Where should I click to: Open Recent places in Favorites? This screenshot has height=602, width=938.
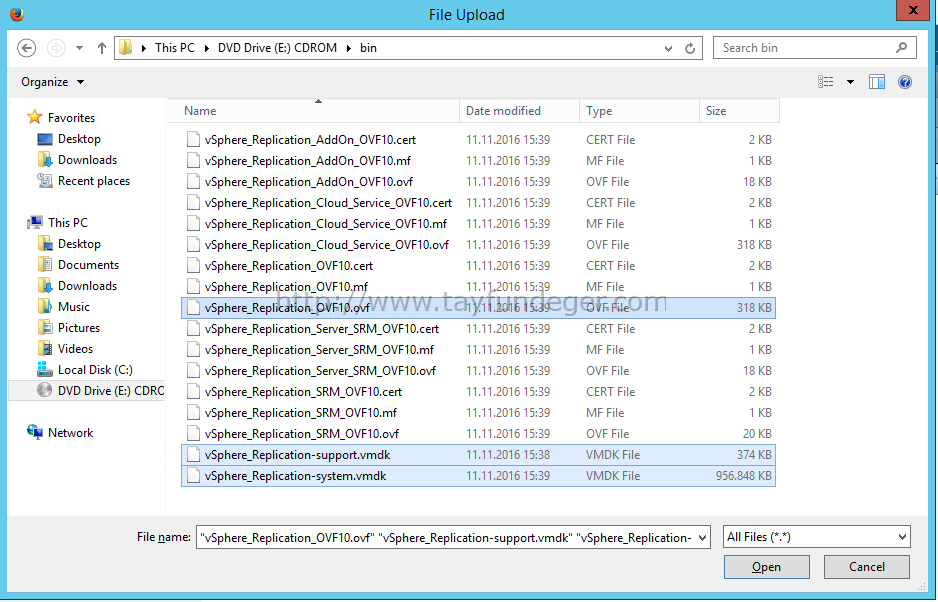83,181
